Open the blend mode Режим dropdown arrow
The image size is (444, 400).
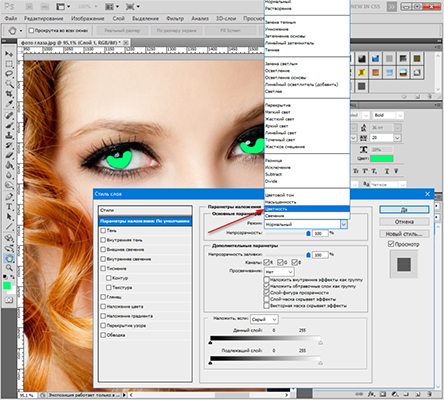(x=344, y=224)
